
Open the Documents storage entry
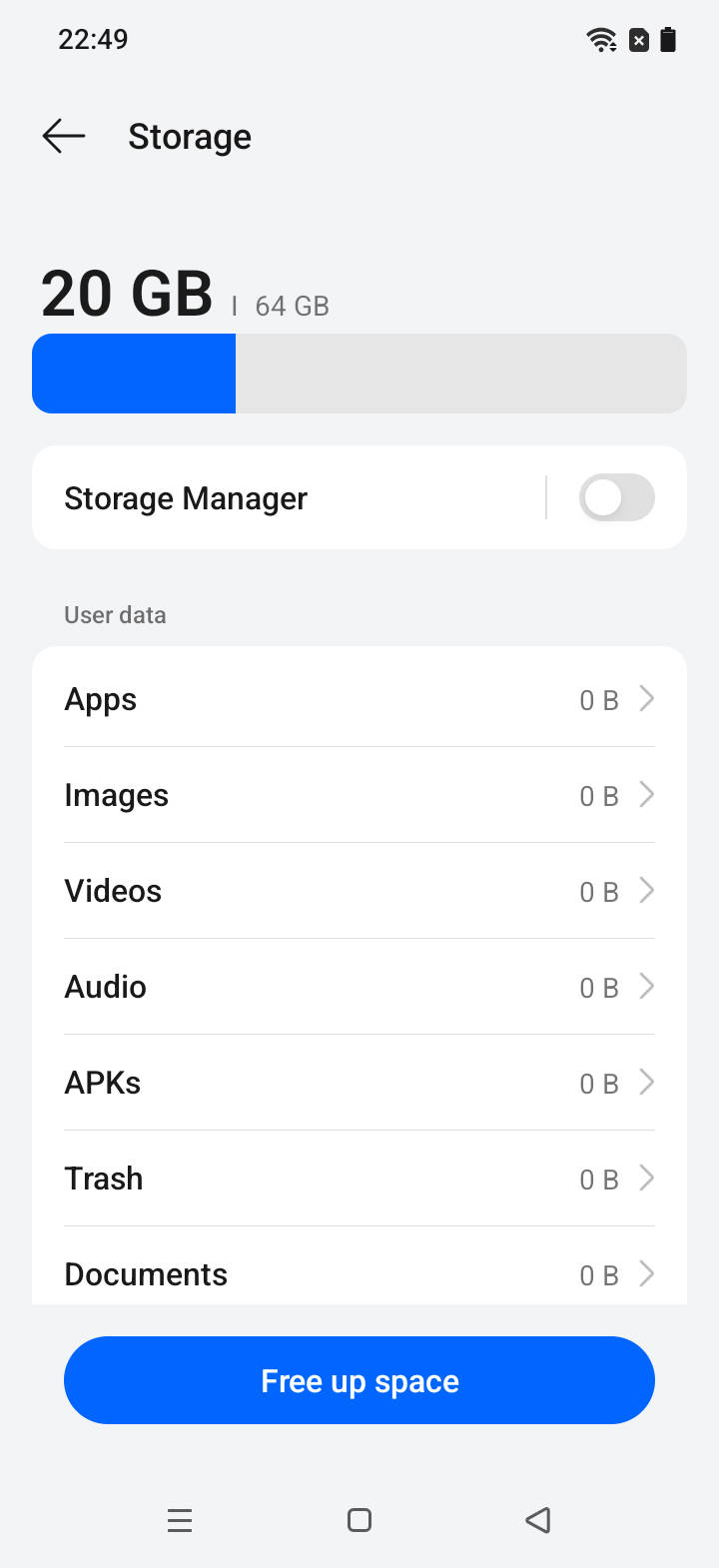click(x=359, y=1265)
